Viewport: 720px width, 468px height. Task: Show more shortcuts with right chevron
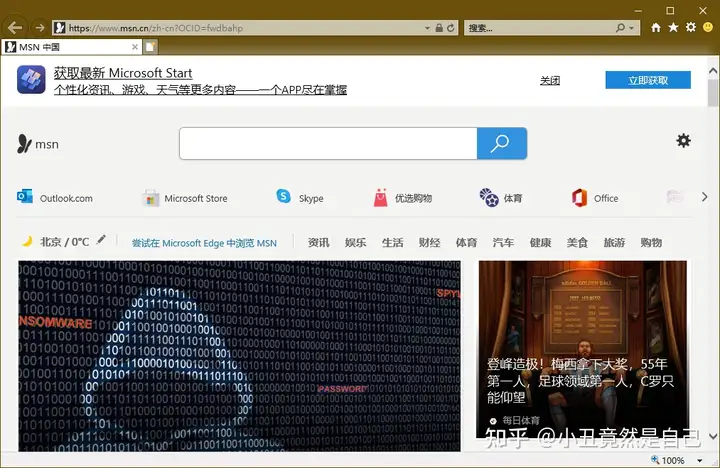704,197
